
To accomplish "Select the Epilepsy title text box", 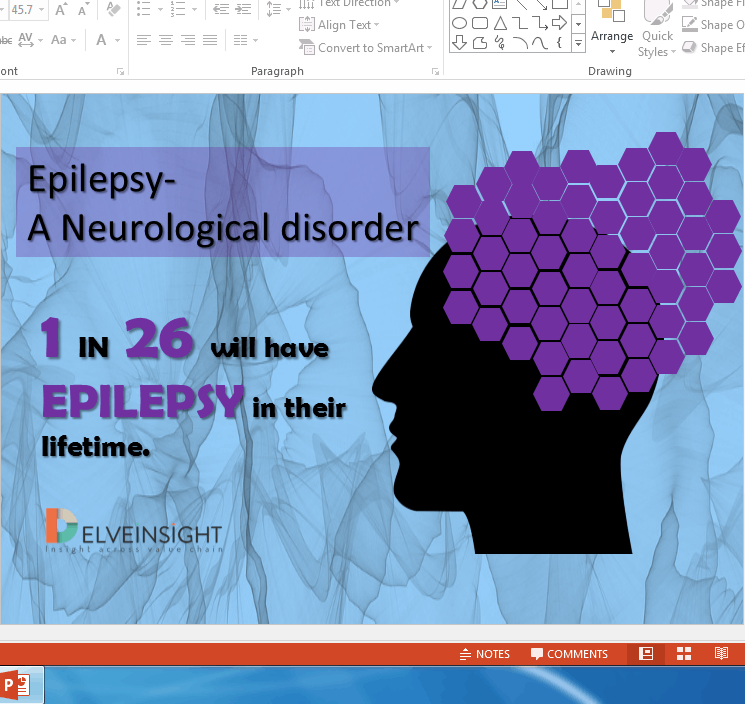I will pos(223,202).
